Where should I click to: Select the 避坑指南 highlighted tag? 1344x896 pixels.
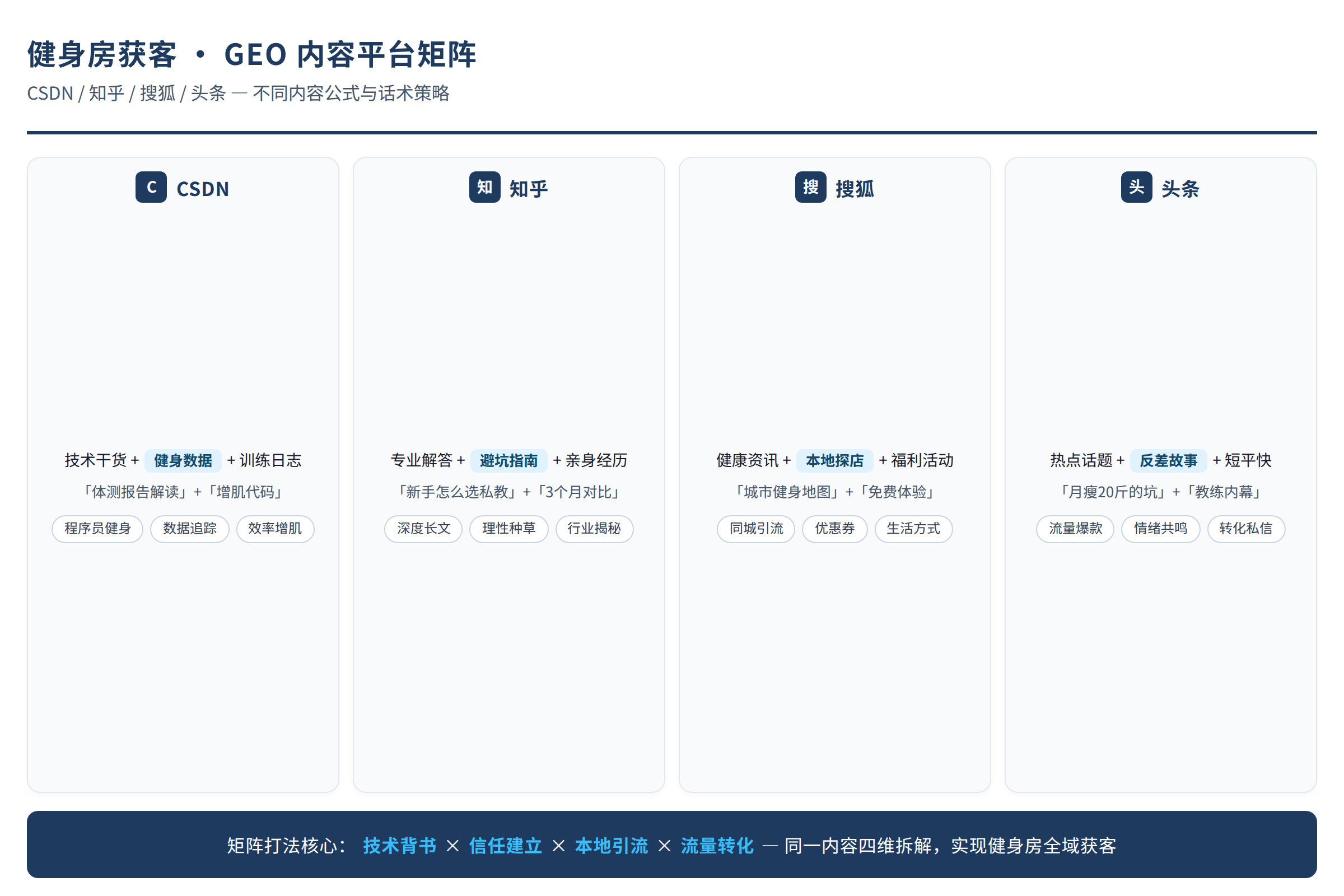point(508,460)
